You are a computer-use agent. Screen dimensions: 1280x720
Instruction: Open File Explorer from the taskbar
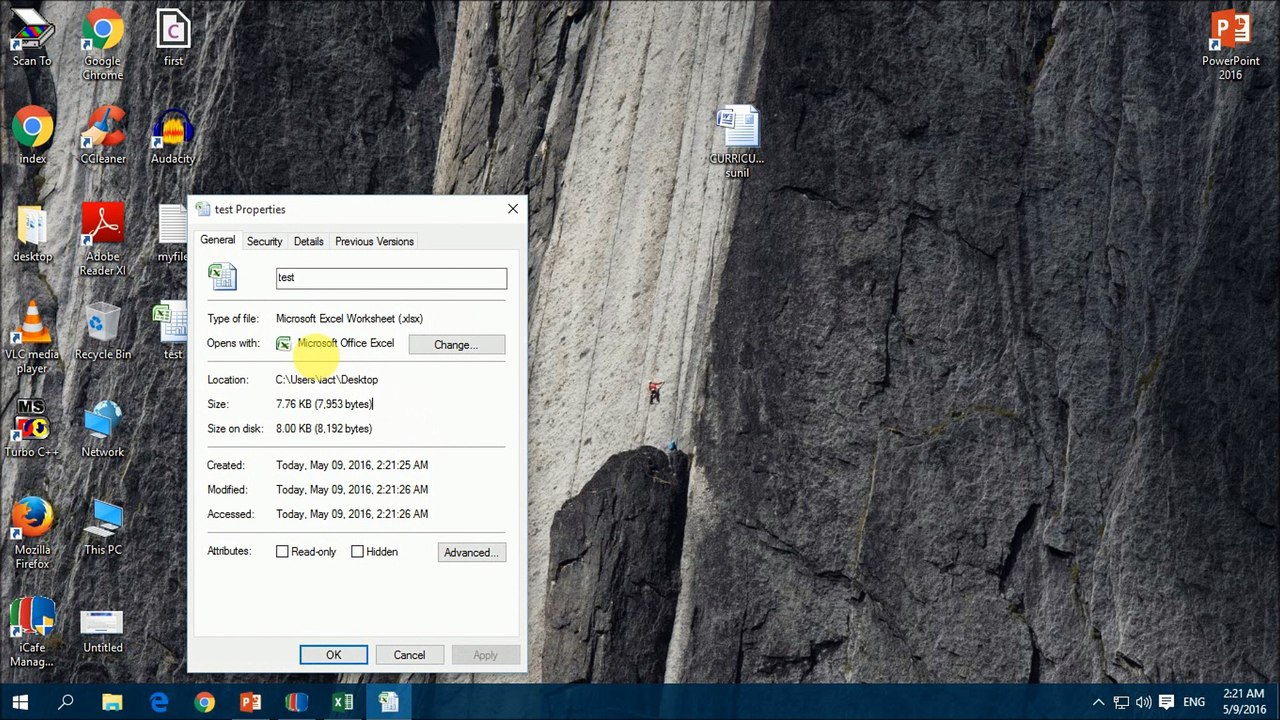[x=112, y=702]
